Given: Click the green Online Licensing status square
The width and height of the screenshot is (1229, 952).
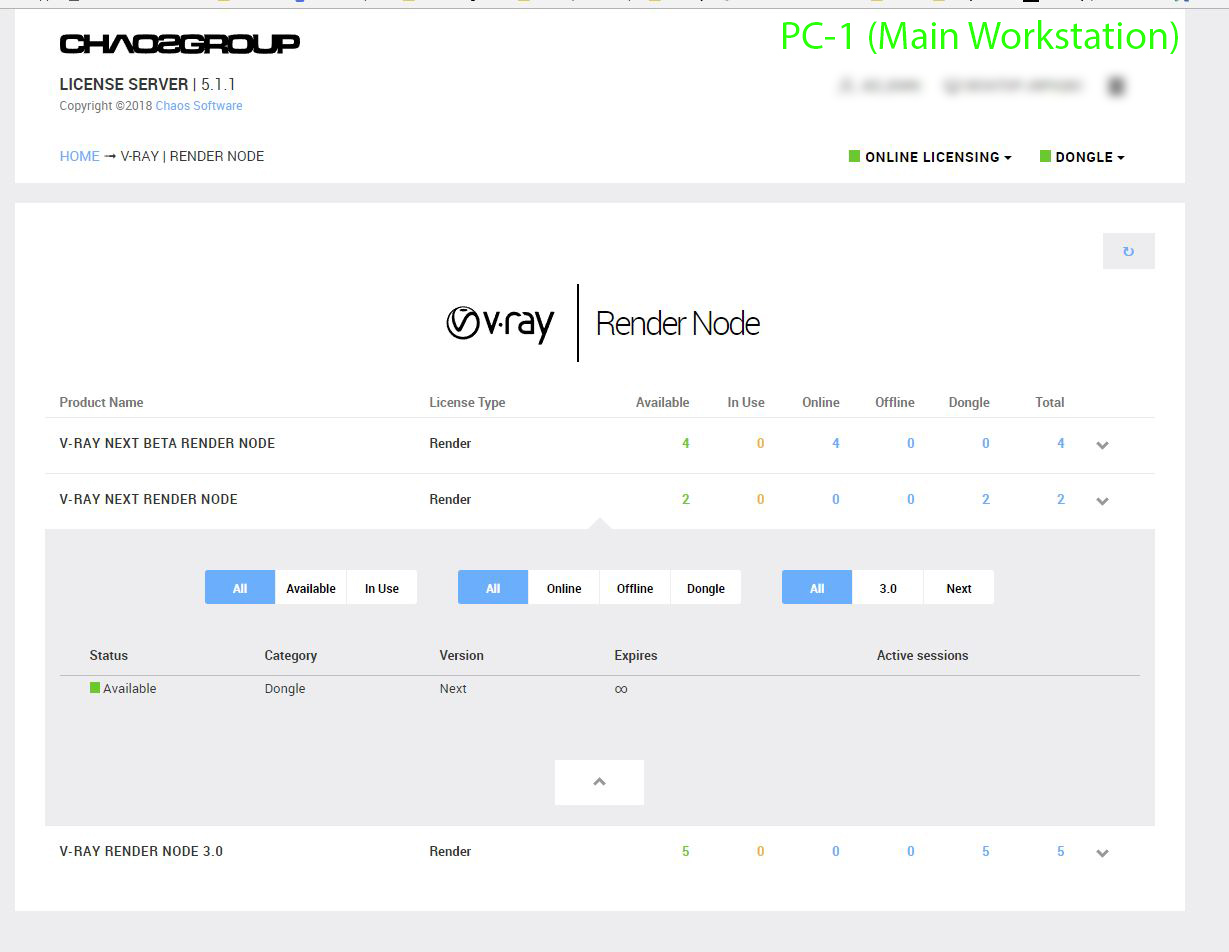Looking at the screenshot, I should click(x=854, y=156).
